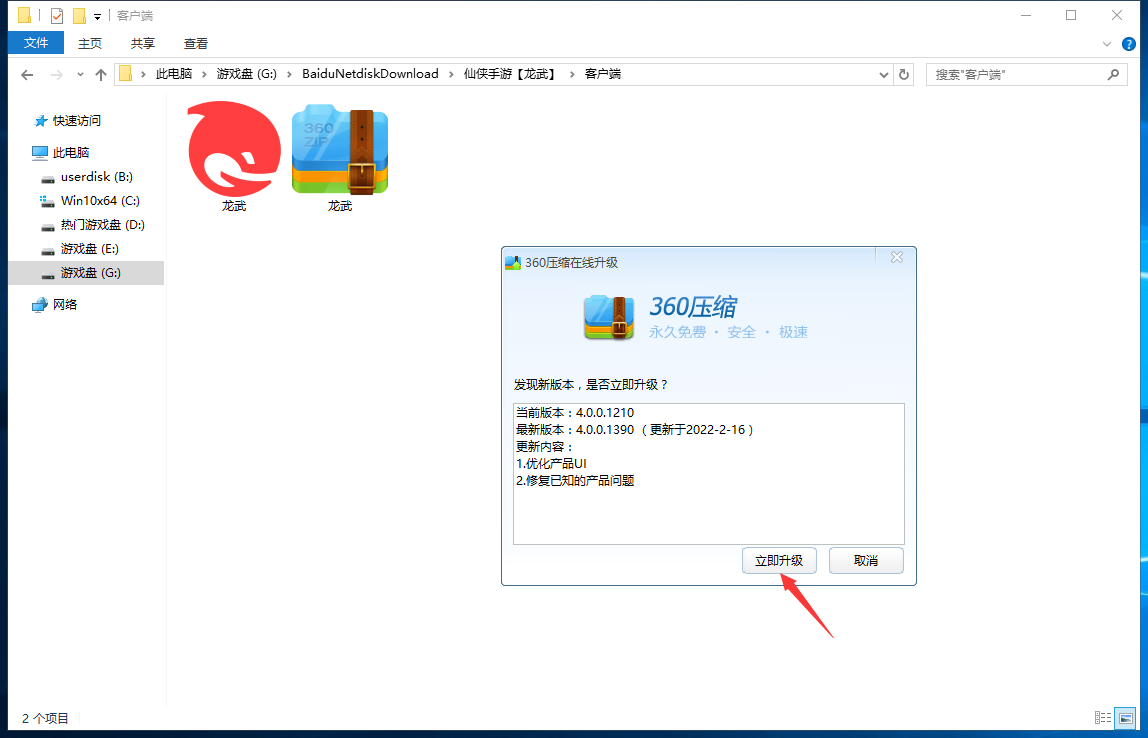Navigate back with the left arrow
Viewport: 1148px width, 738px height.
27,74
